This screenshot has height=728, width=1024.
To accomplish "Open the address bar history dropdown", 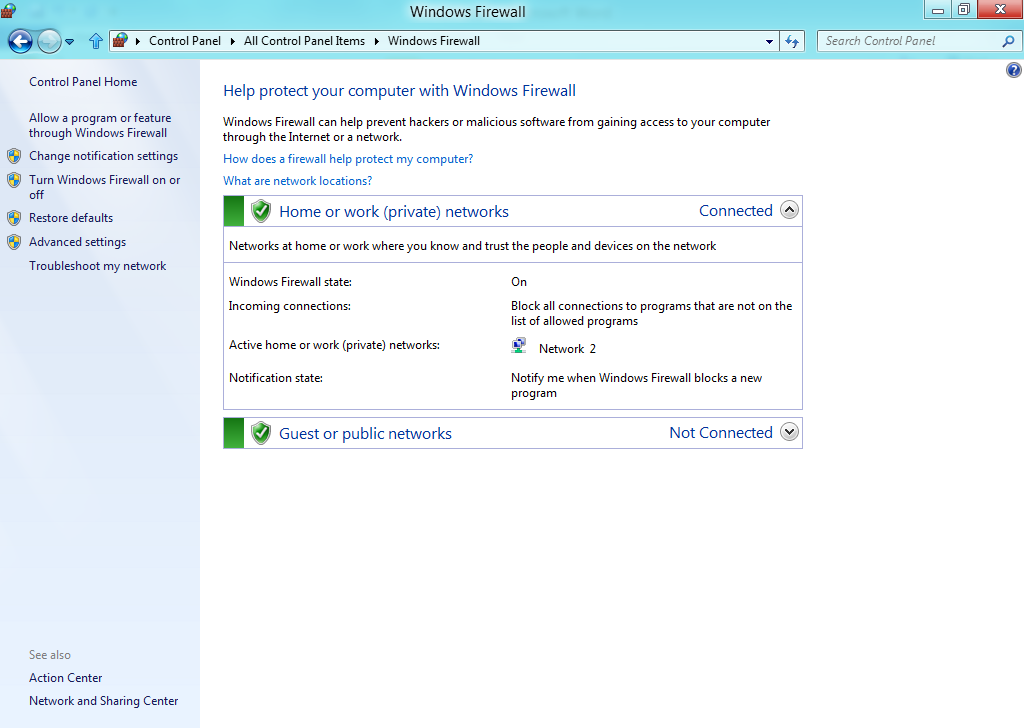I will coord(769,41).
